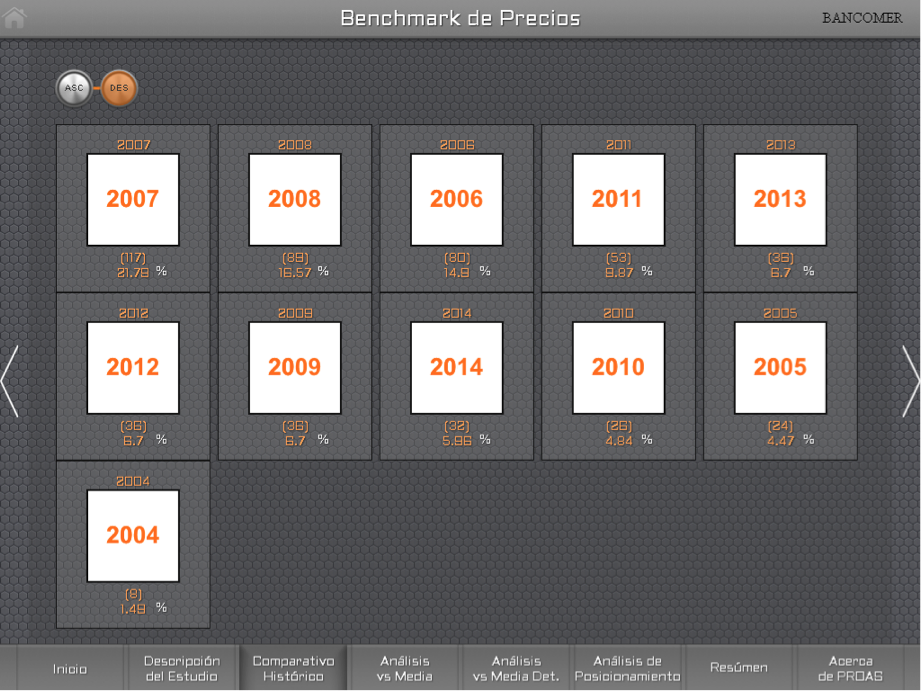This screenshot has width=921, height=691.
Task: Open the Análisis vs Media tab
Action: (x=404, y=669)
